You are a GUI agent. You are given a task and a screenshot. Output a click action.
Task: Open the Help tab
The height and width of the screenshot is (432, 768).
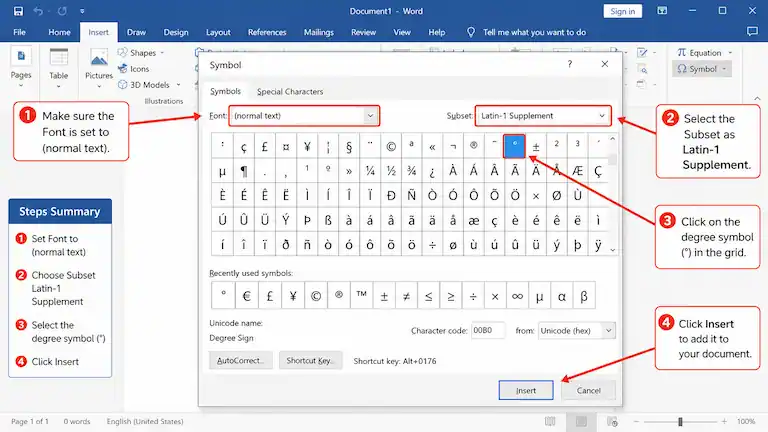[436, 32]
